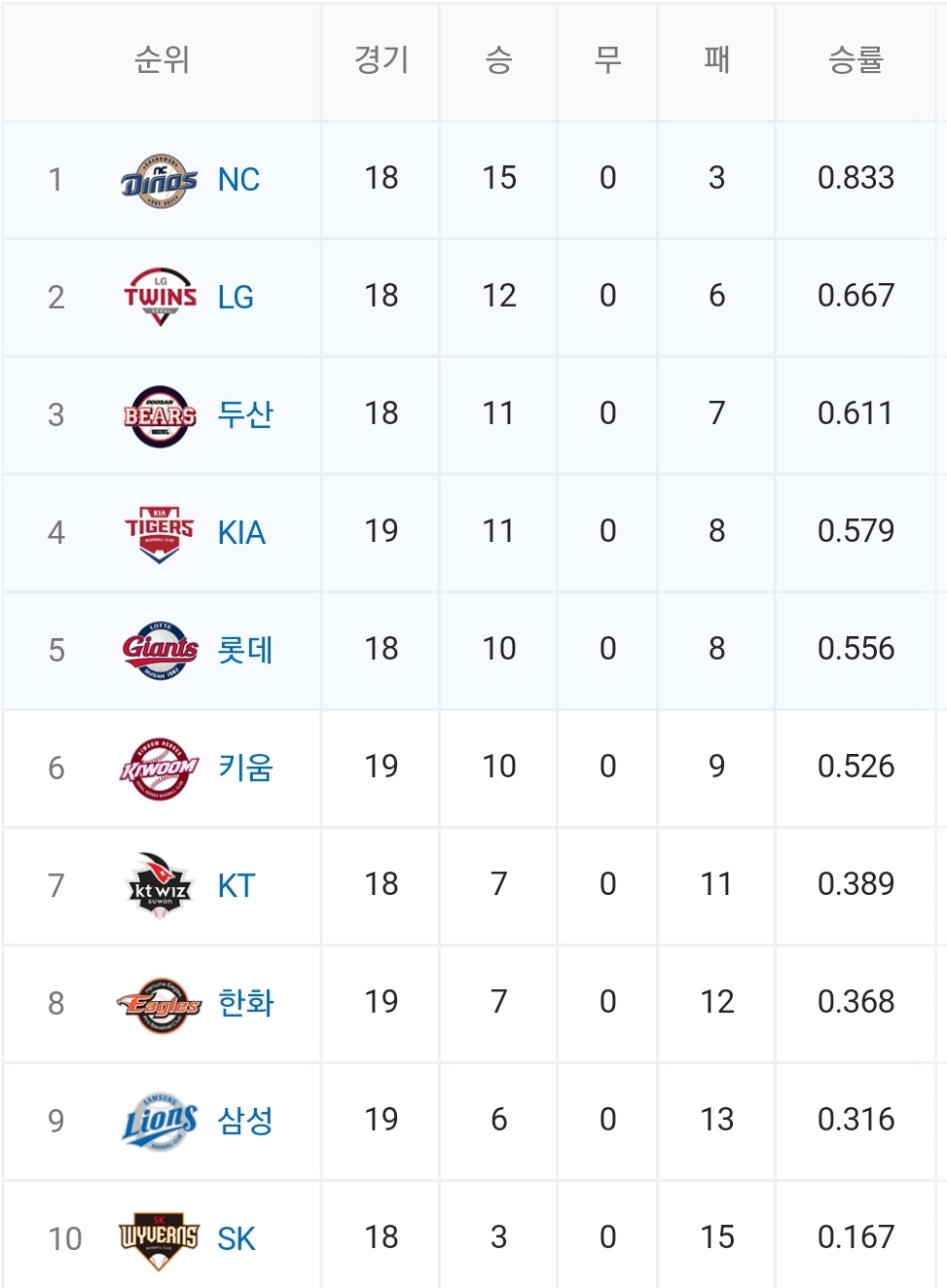Click the NC Dinos team logo
This screenshot has height=1288, width=947.
160,180
